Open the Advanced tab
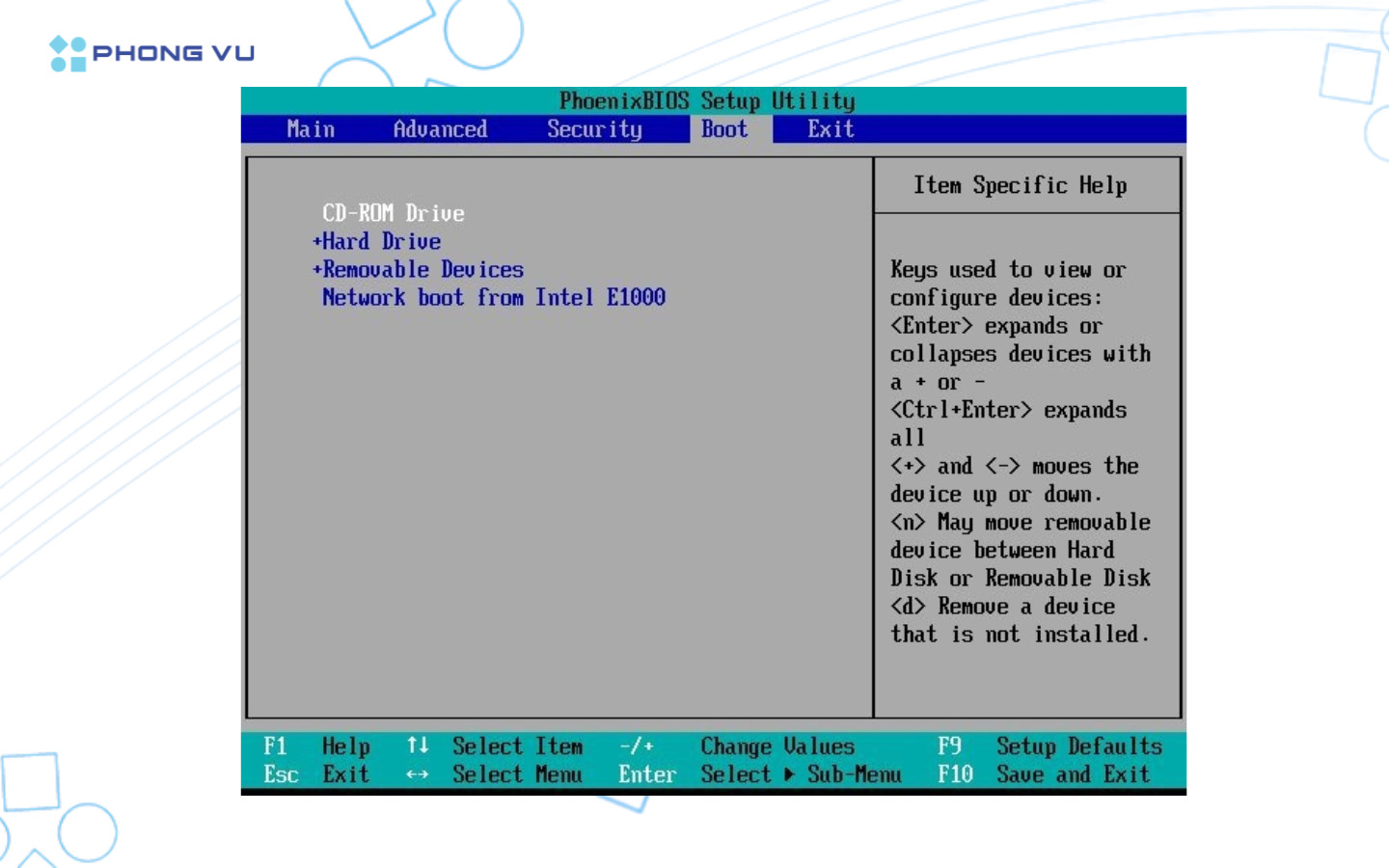This screenshot has height=868, width=1389. [x=440, y=129]
